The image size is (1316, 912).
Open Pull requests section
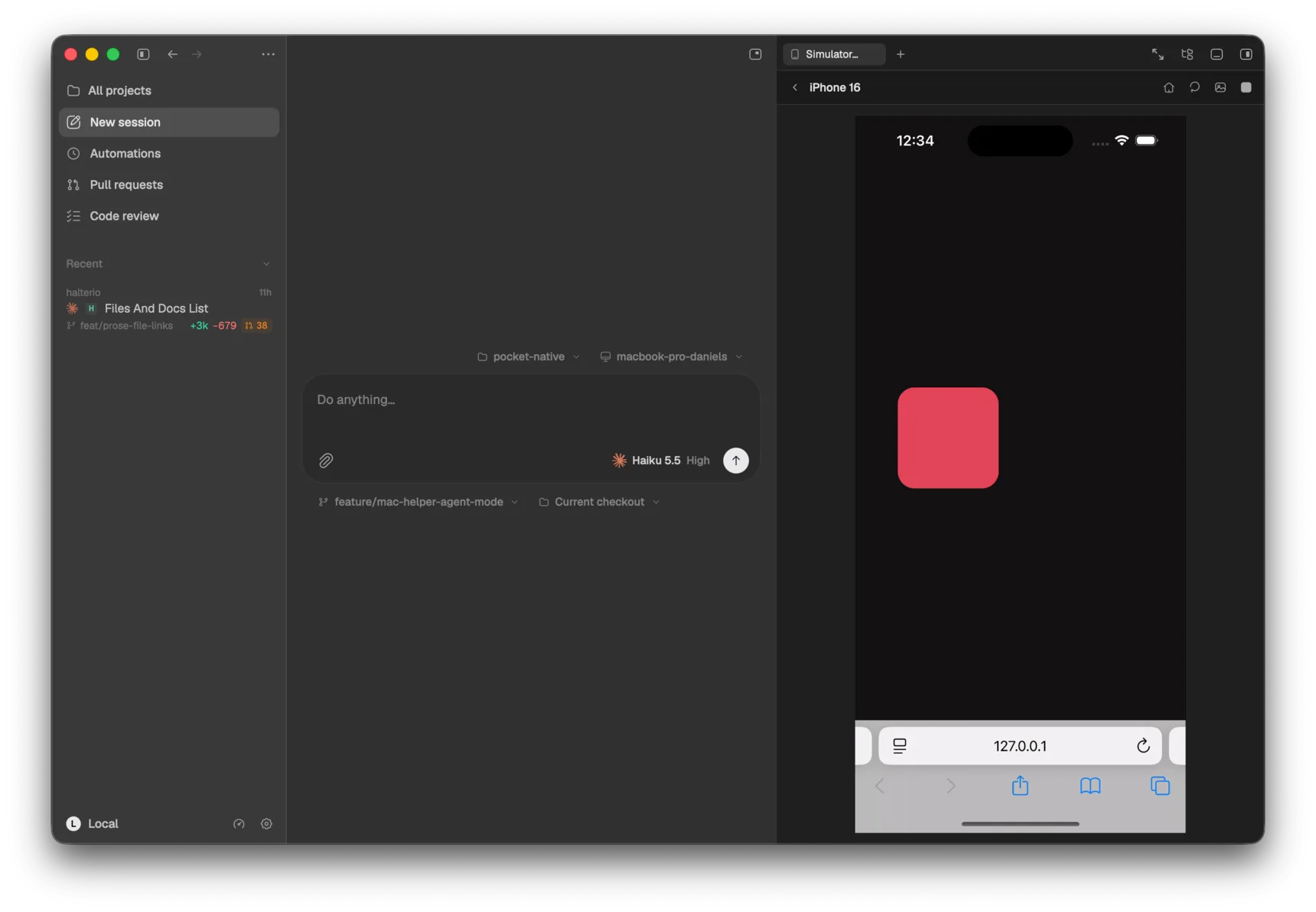(169, 185)
